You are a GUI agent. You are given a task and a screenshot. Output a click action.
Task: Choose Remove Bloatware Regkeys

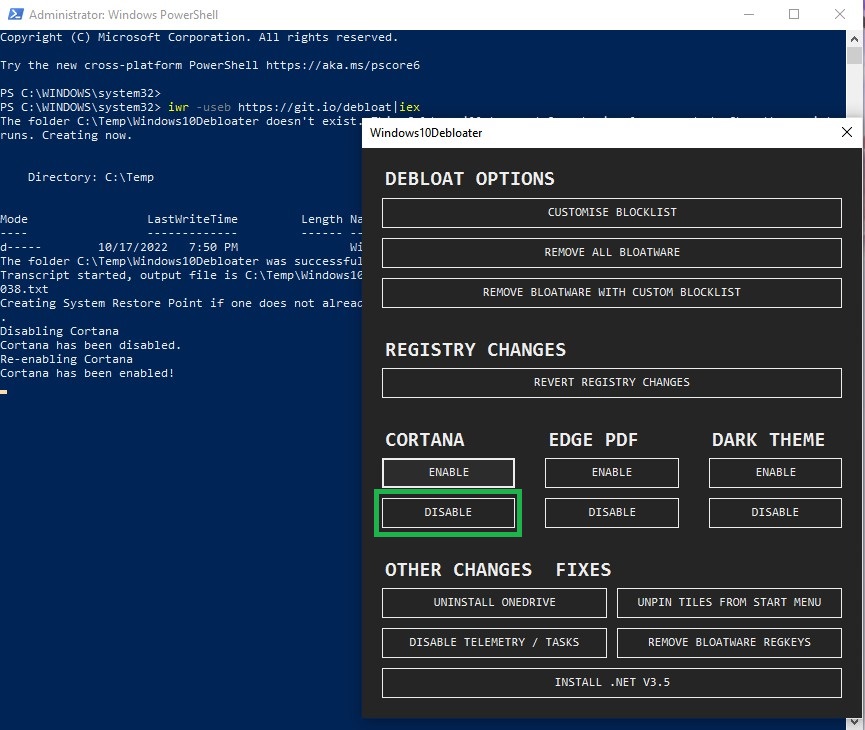729,642
